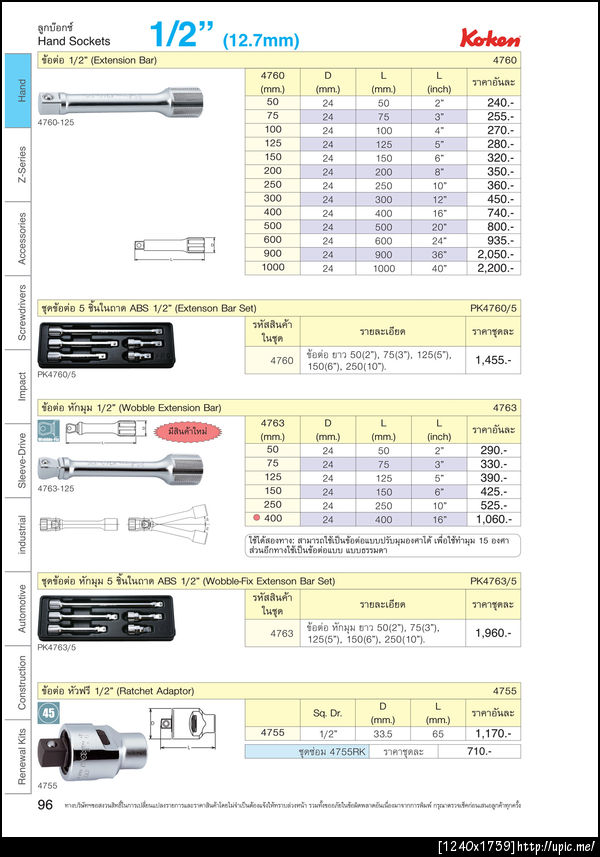Click the price 935.-
This screenshot has width=600, height=857.
pos(500,240)
